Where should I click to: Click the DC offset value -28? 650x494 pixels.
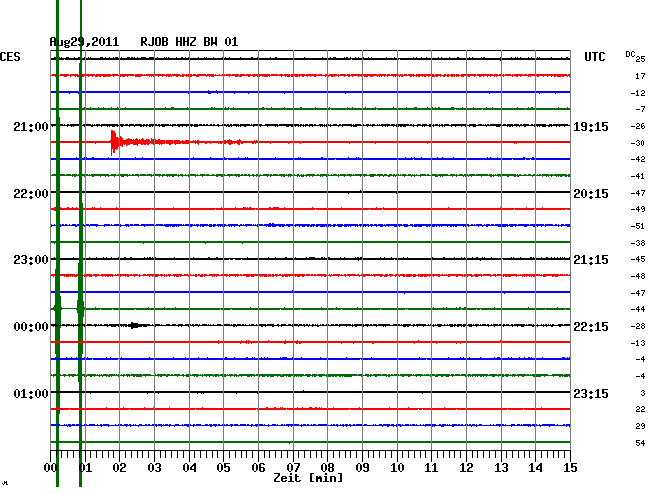pyautogui.click(x=638, y=327)
